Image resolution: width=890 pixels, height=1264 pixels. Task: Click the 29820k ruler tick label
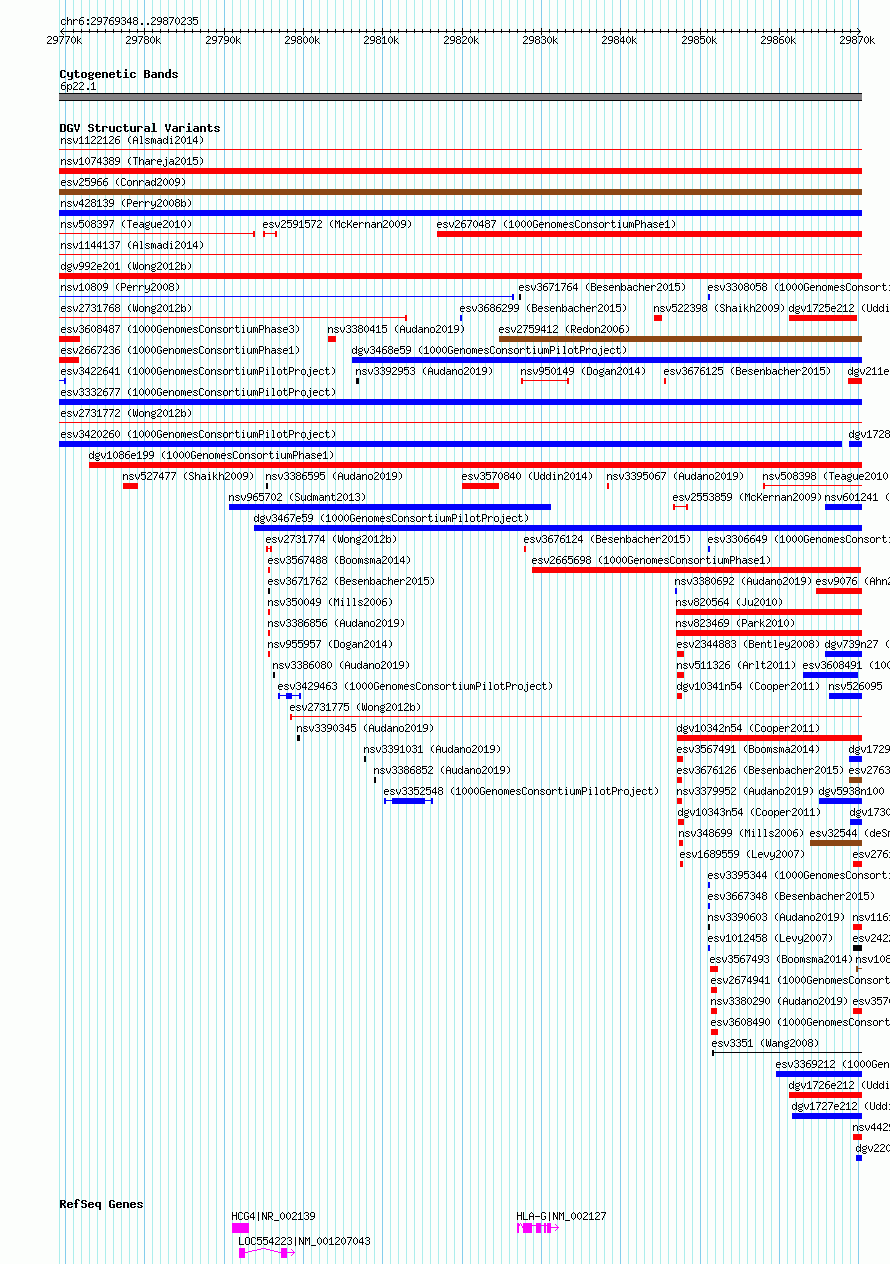460,40
